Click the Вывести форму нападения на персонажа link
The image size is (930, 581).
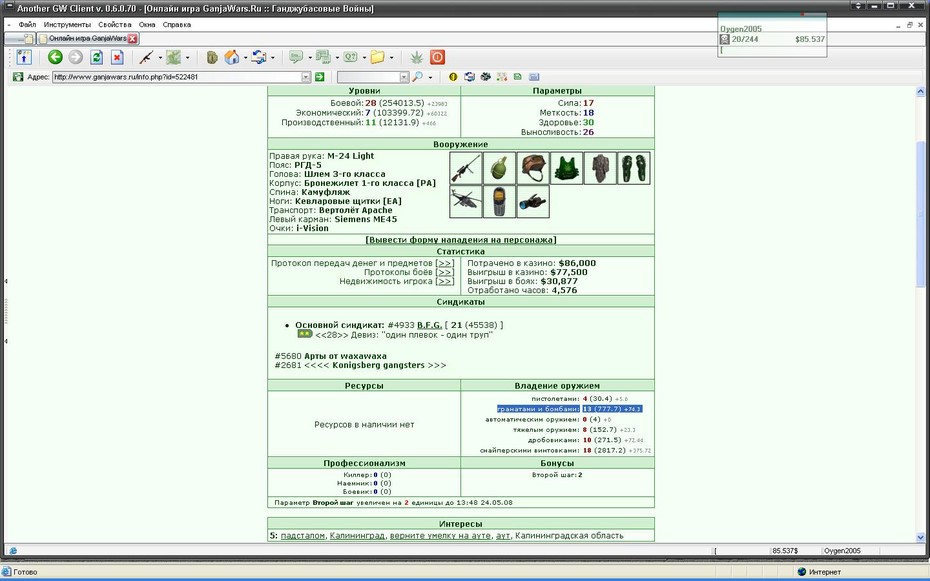461,240
